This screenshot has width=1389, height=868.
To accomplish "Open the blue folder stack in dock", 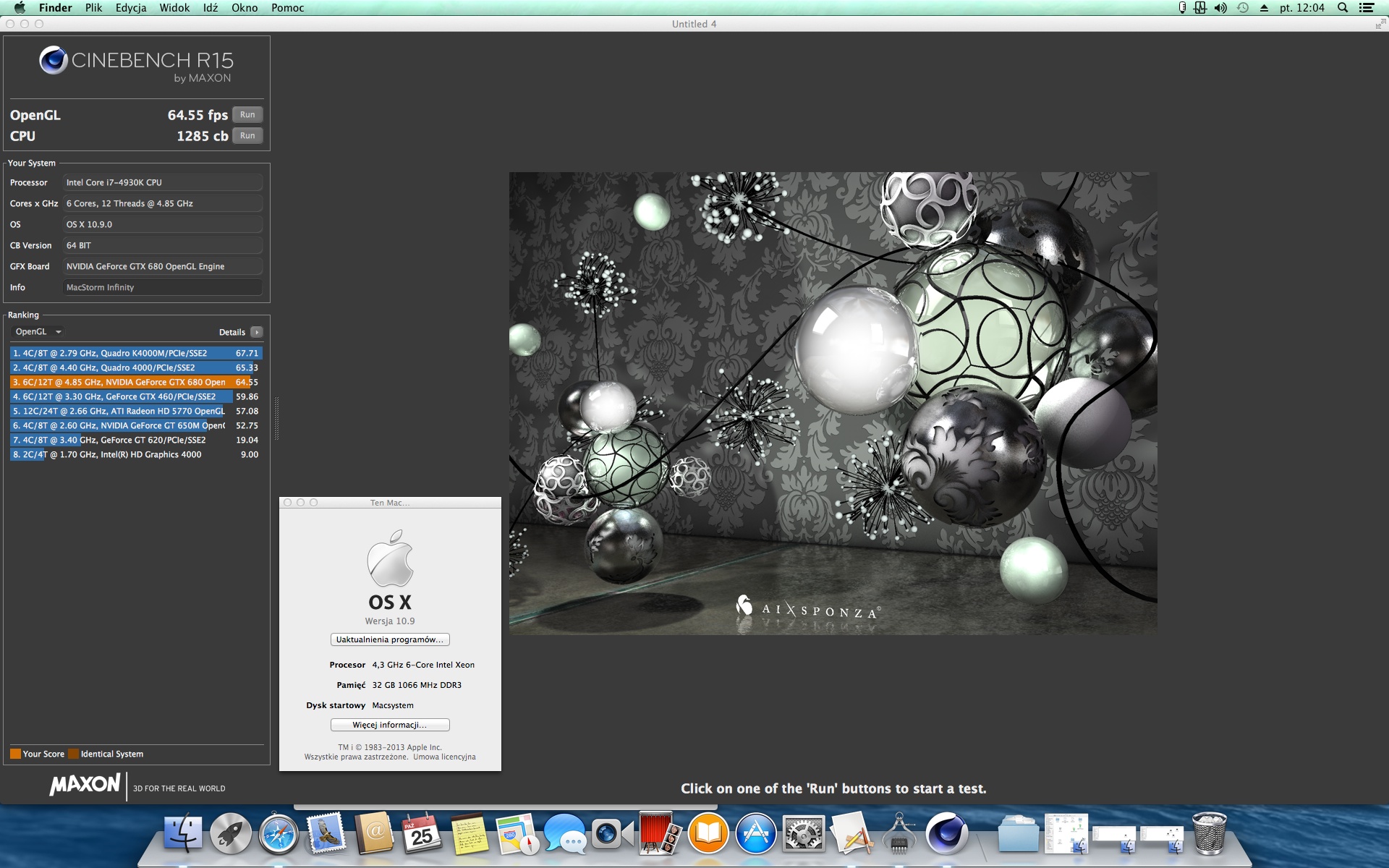I will click(1019, 833).
